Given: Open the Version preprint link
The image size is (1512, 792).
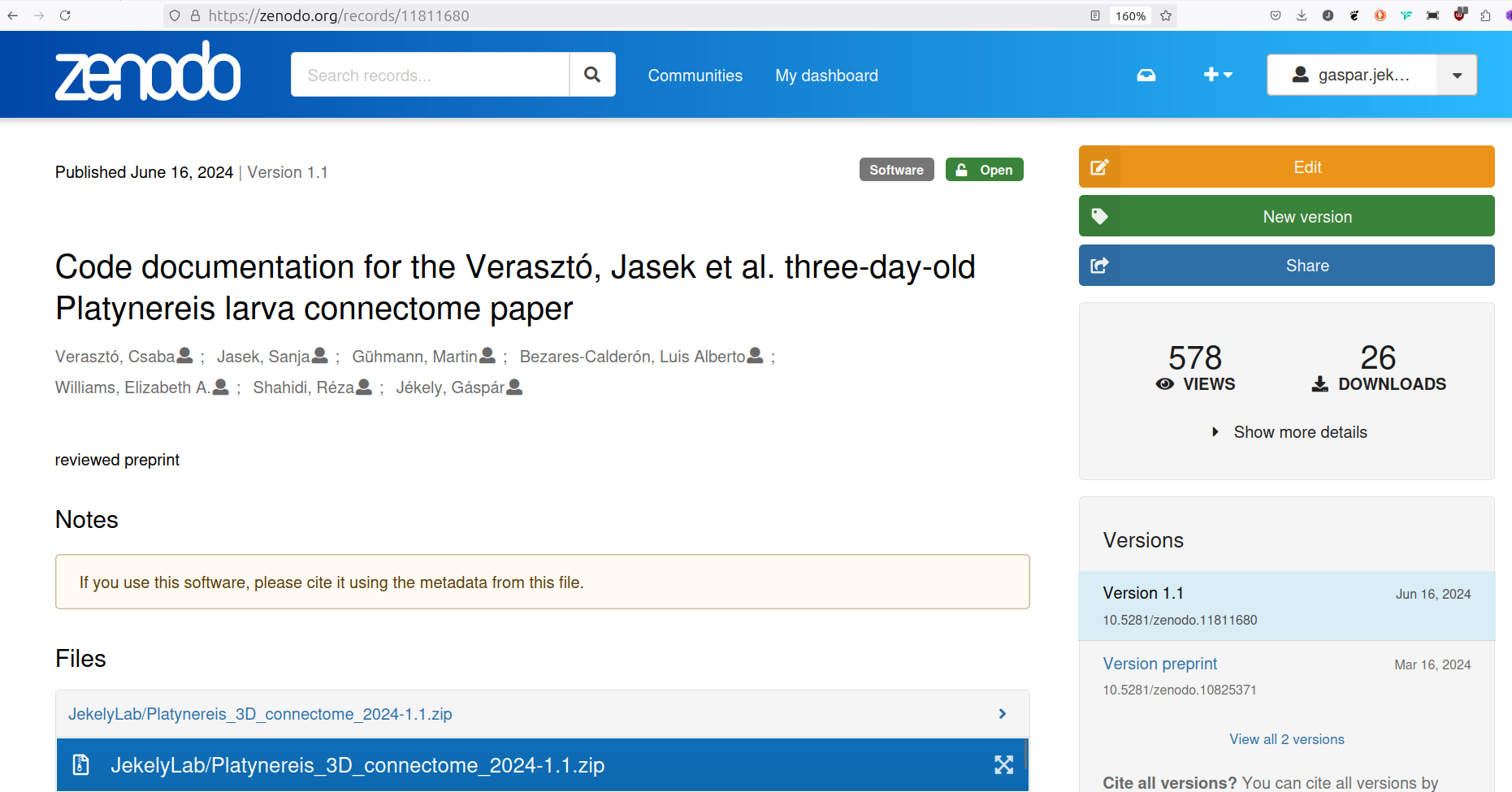Looking at the screenshot, I should click(1159, 664).
